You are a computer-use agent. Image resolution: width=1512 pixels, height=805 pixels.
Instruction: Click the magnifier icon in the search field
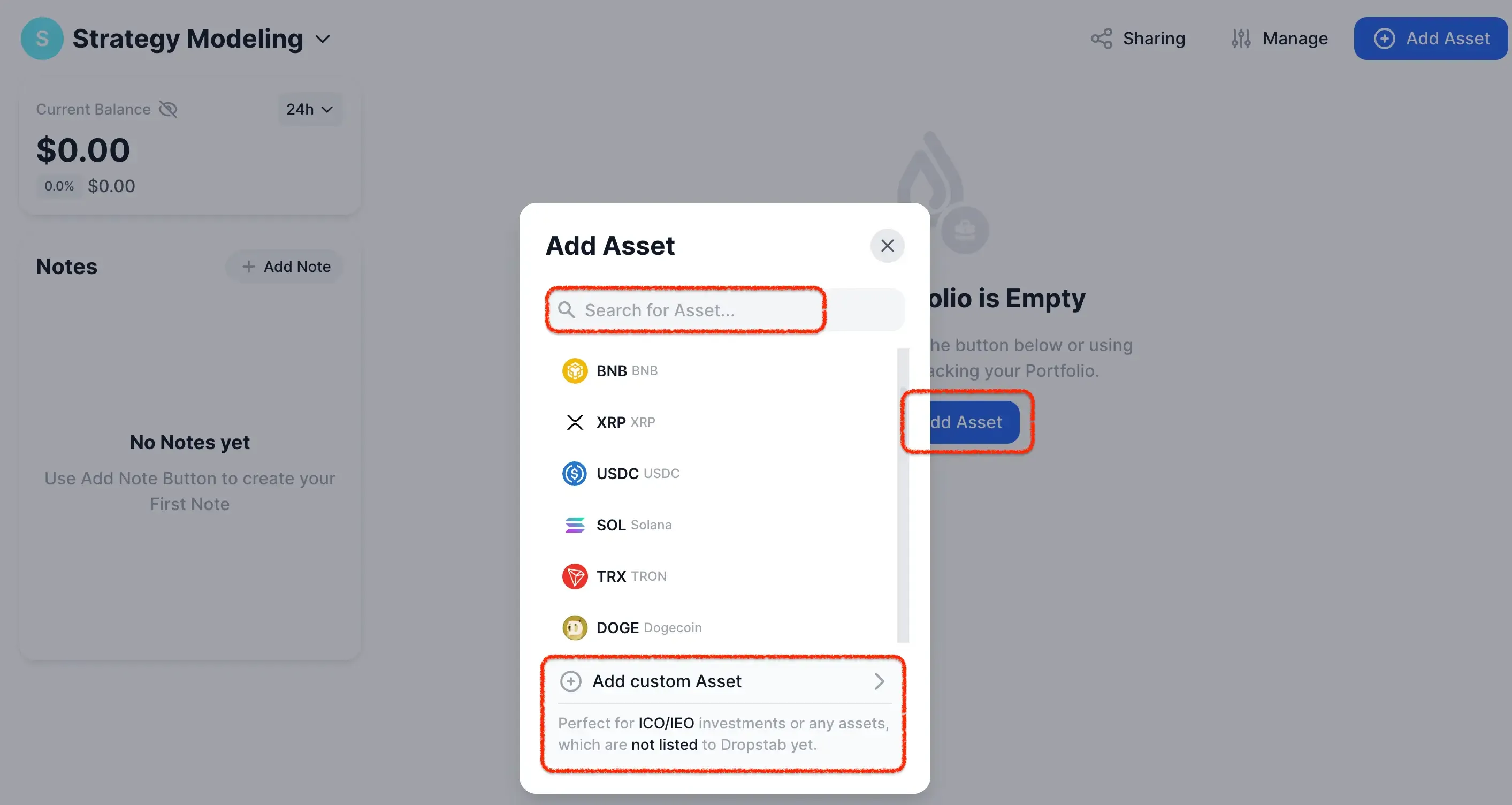(567, 309)
